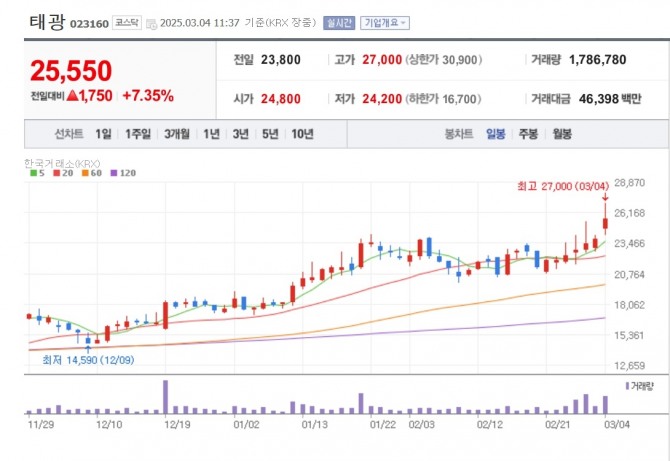Switch to the 1년 chart range
670x461 pixels.
(211, 134)
